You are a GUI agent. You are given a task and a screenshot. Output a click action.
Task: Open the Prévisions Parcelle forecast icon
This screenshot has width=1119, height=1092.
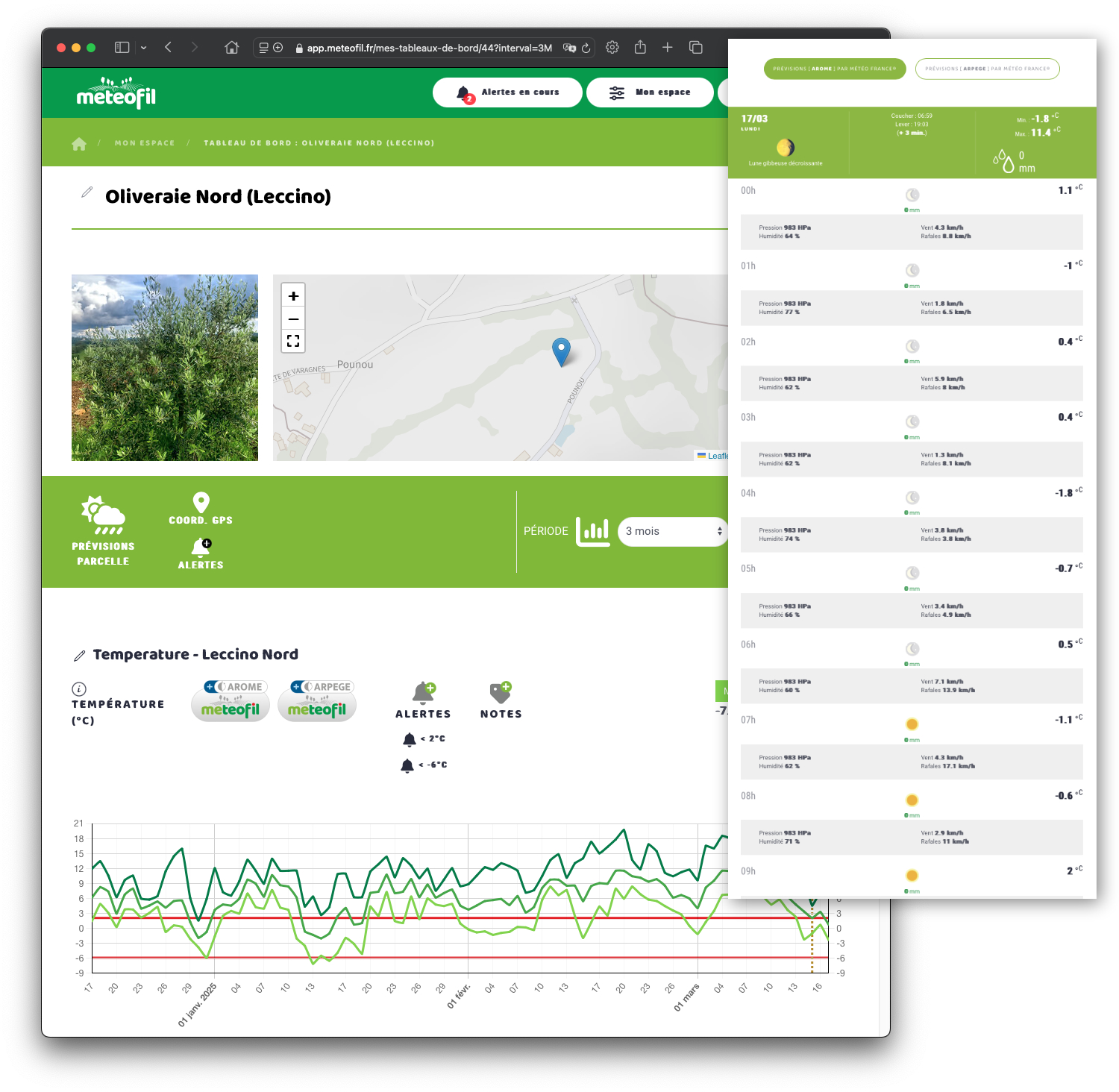tap(103, 515)
